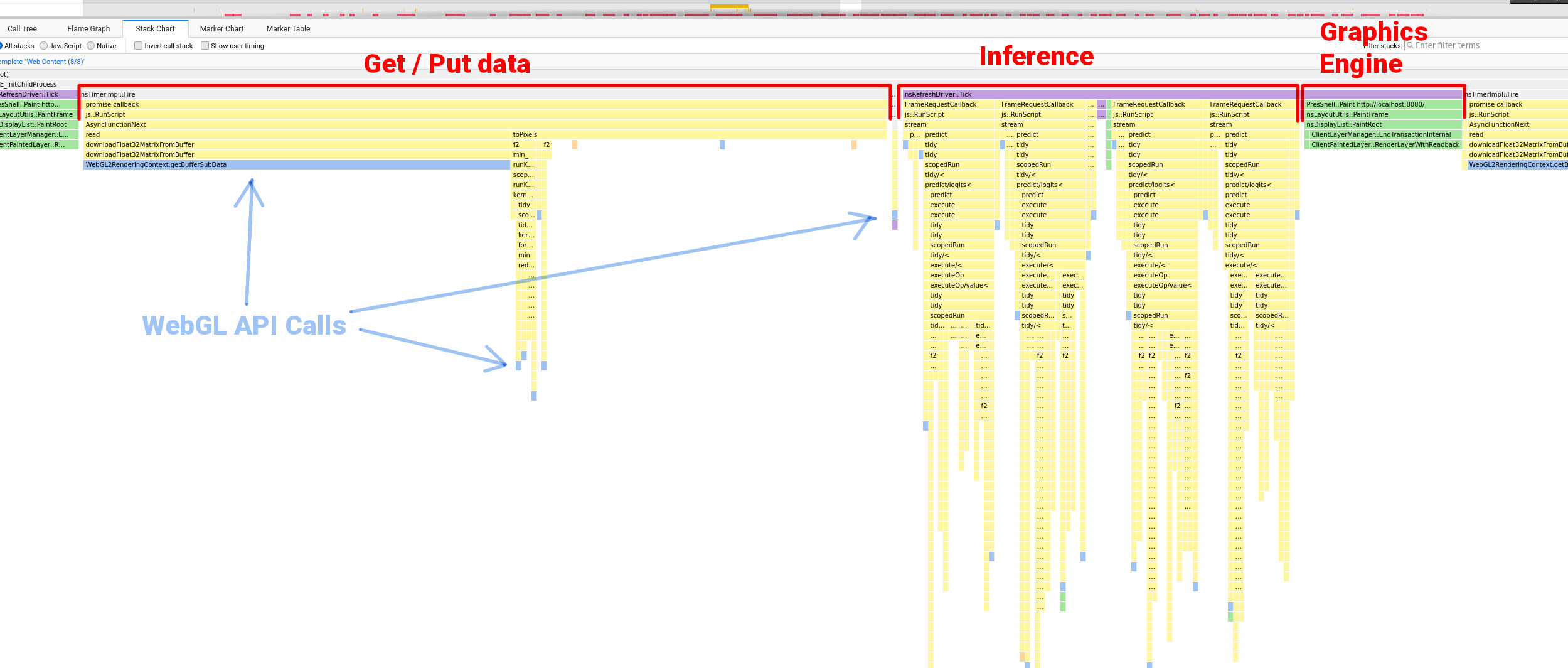The height and width of the screenshot is (668, 1568).
Task: Go to the Marker Chart tab
Action: pyautogui.click(x=221, y=29)
